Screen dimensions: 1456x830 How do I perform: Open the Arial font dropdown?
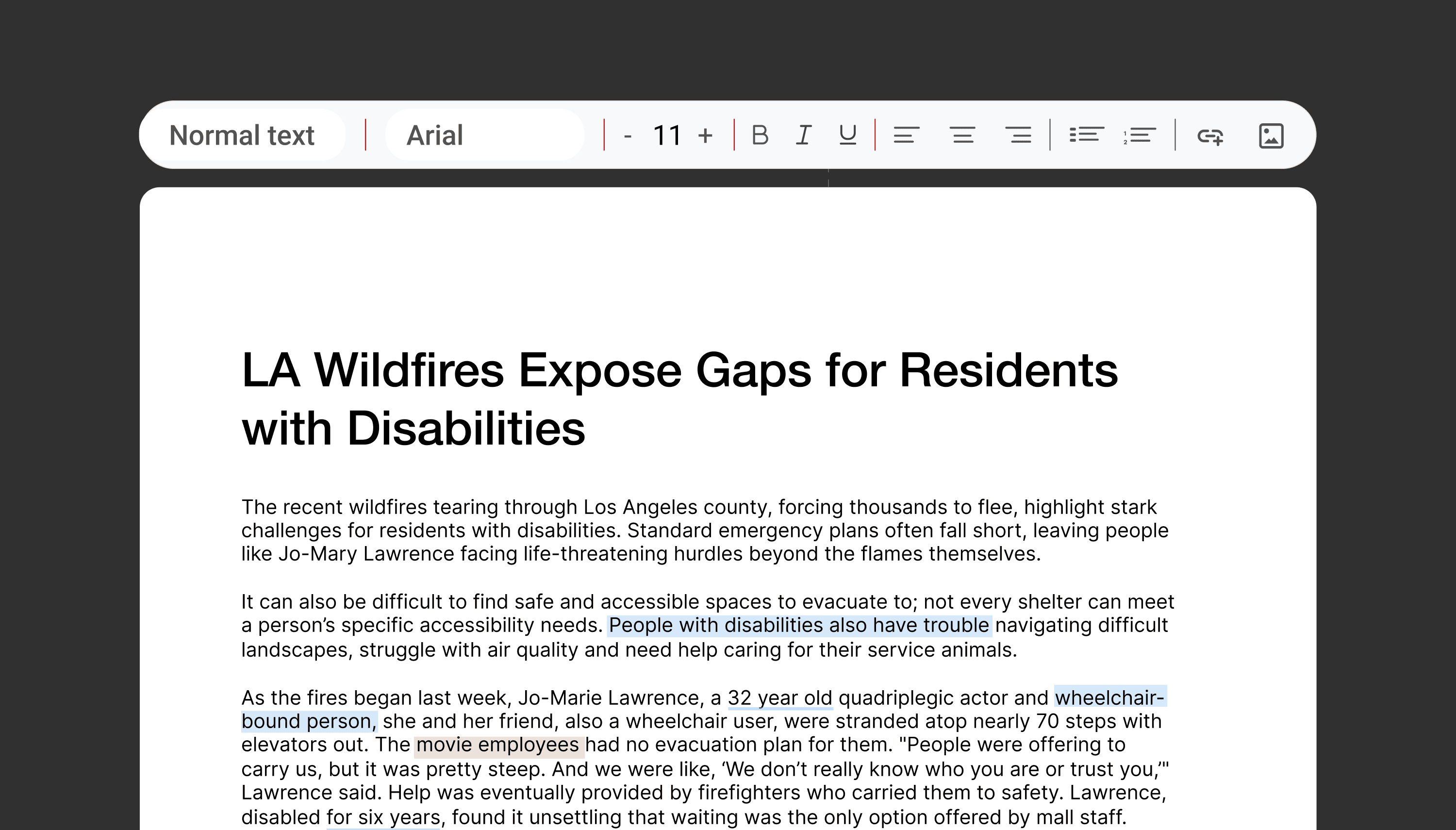(x=484, y=136)
